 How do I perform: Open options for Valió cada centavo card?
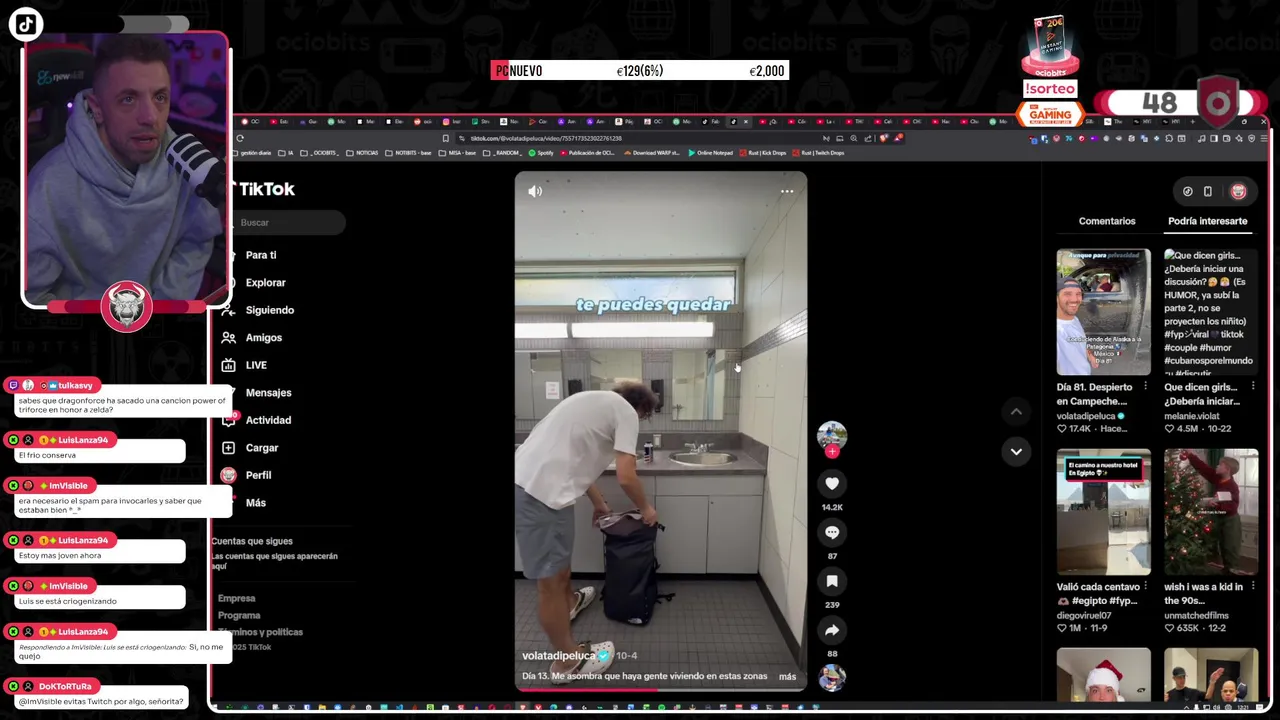pyautogui.click(x=1146, y=586)
